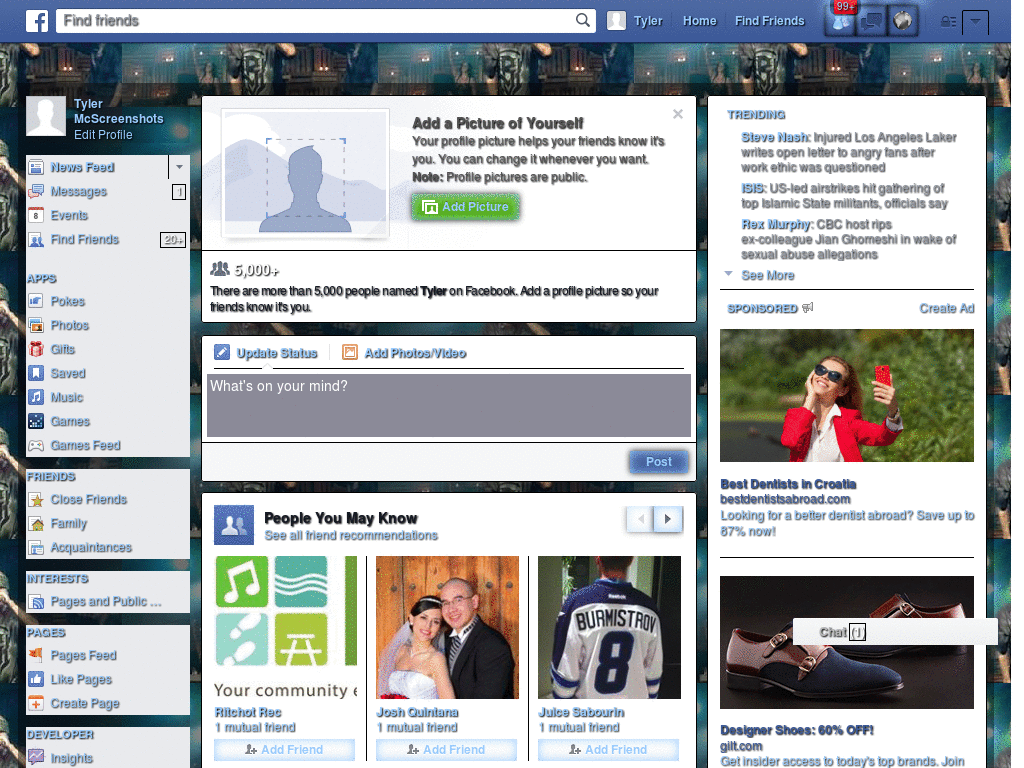Image resolution: width=1024 pixels, height=768 pixels.
Task: Click the Facebook logo icon
Action: (x=37, y=21)
